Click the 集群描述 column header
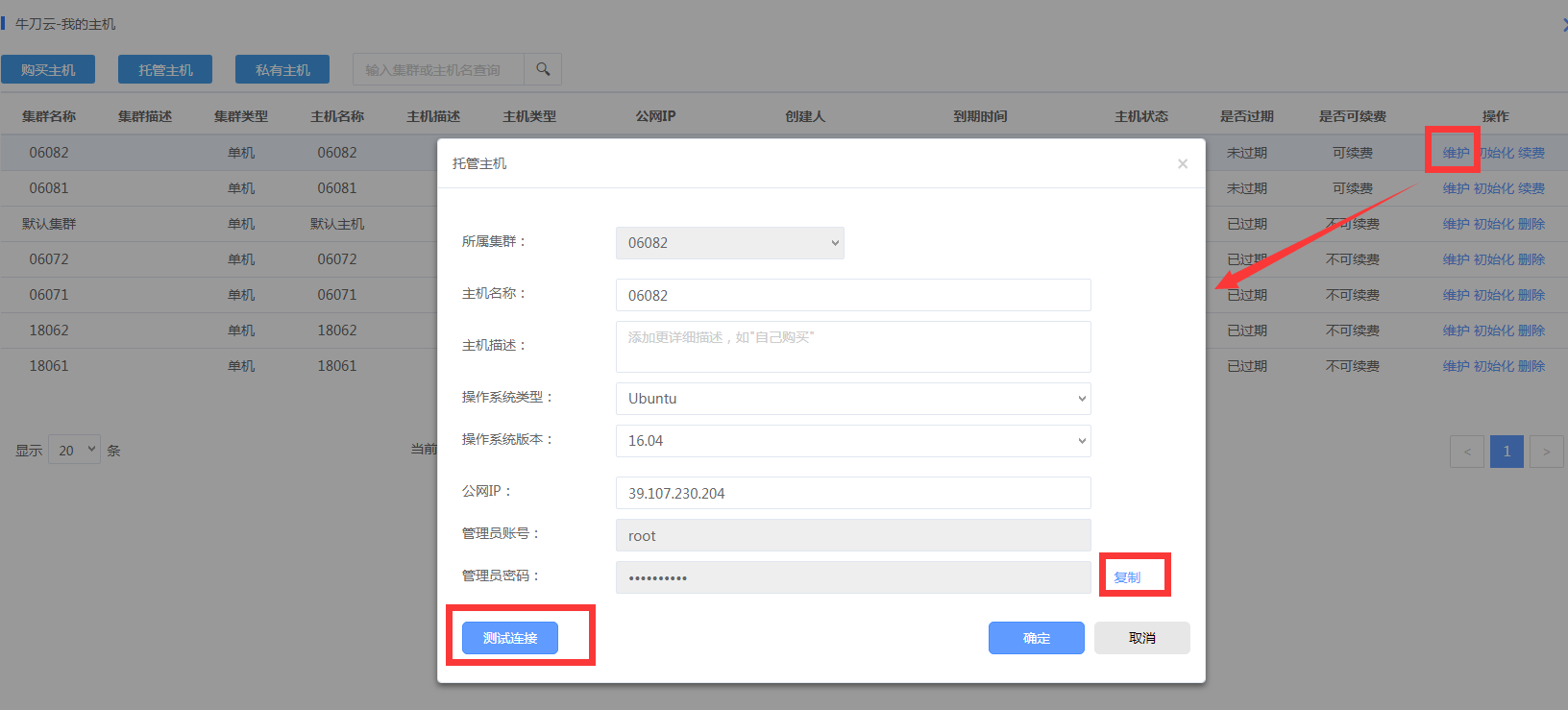The width and height of the screenshot is (1568, 710). (x=145, y=116)
